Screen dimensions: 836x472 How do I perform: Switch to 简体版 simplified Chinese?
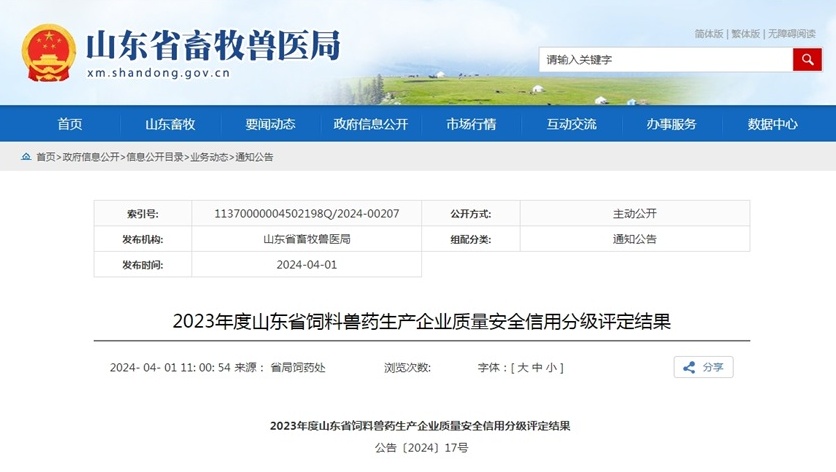(709, 34)
